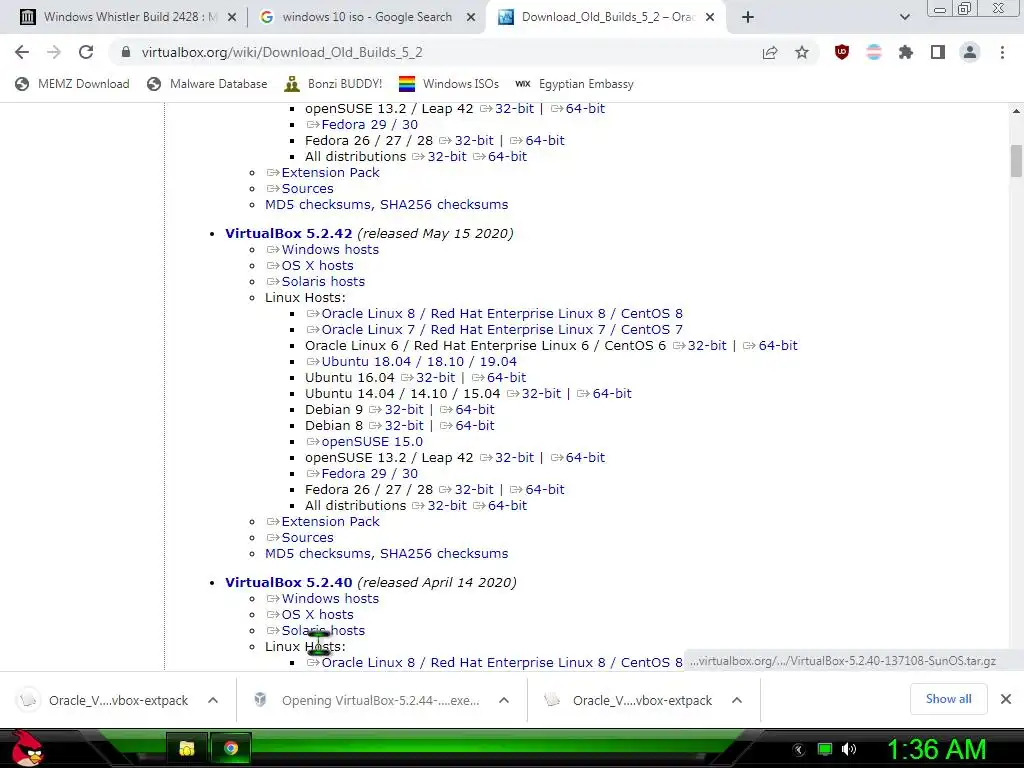
Task: Bookmark this page with the star icon
Action: (802, 52)
